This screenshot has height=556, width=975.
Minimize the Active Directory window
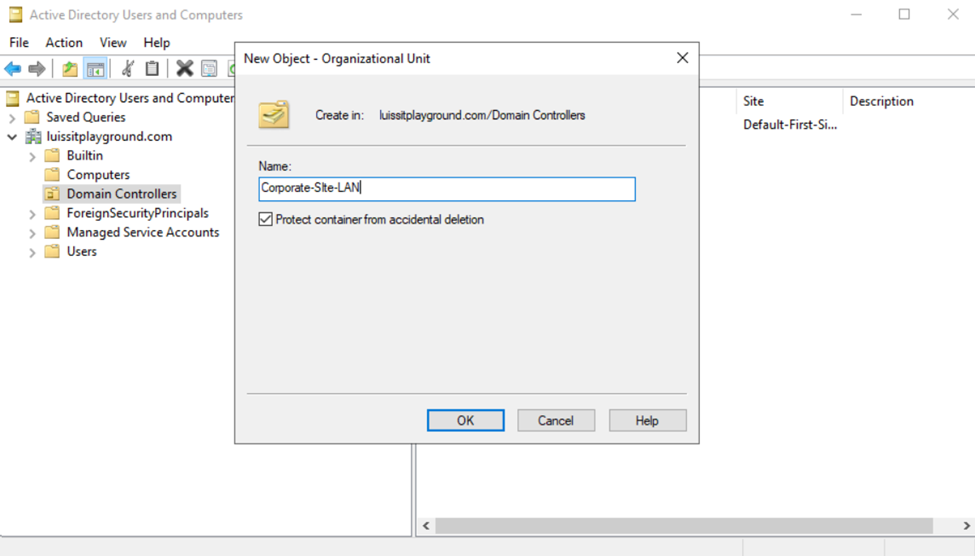pos(856,14)
